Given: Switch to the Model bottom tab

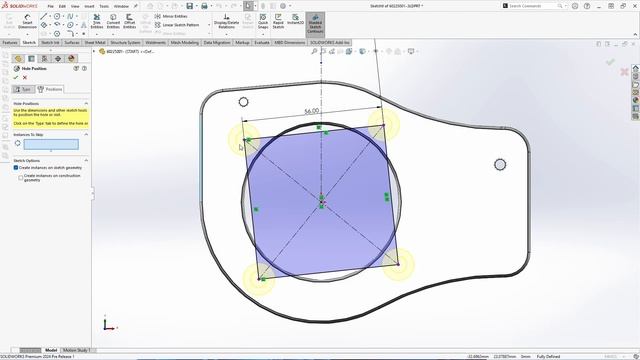Looking at the screenshot, I should coord(51,350).
